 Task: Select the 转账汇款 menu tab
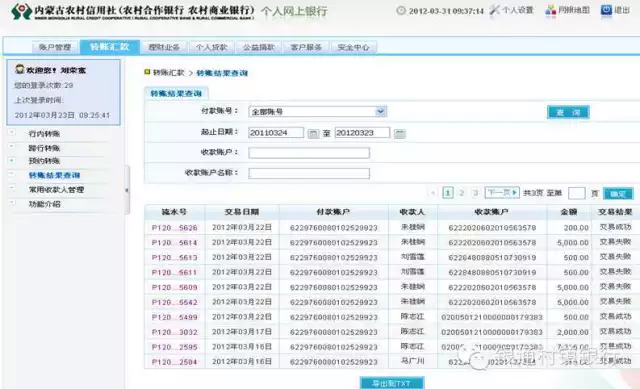point(110,47)
